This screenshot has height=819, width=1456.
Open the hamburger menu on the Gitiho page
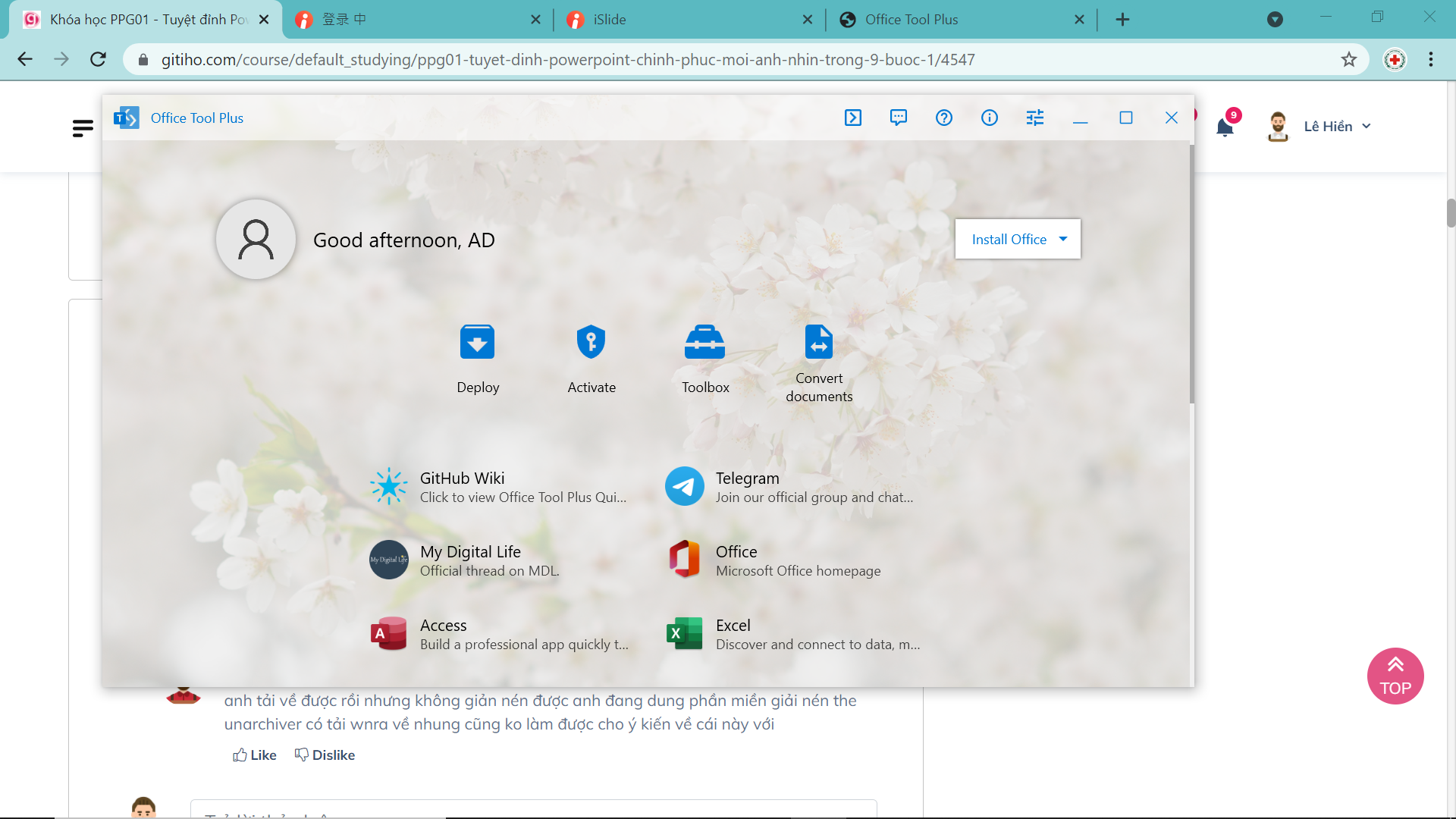tap(83, 128)
